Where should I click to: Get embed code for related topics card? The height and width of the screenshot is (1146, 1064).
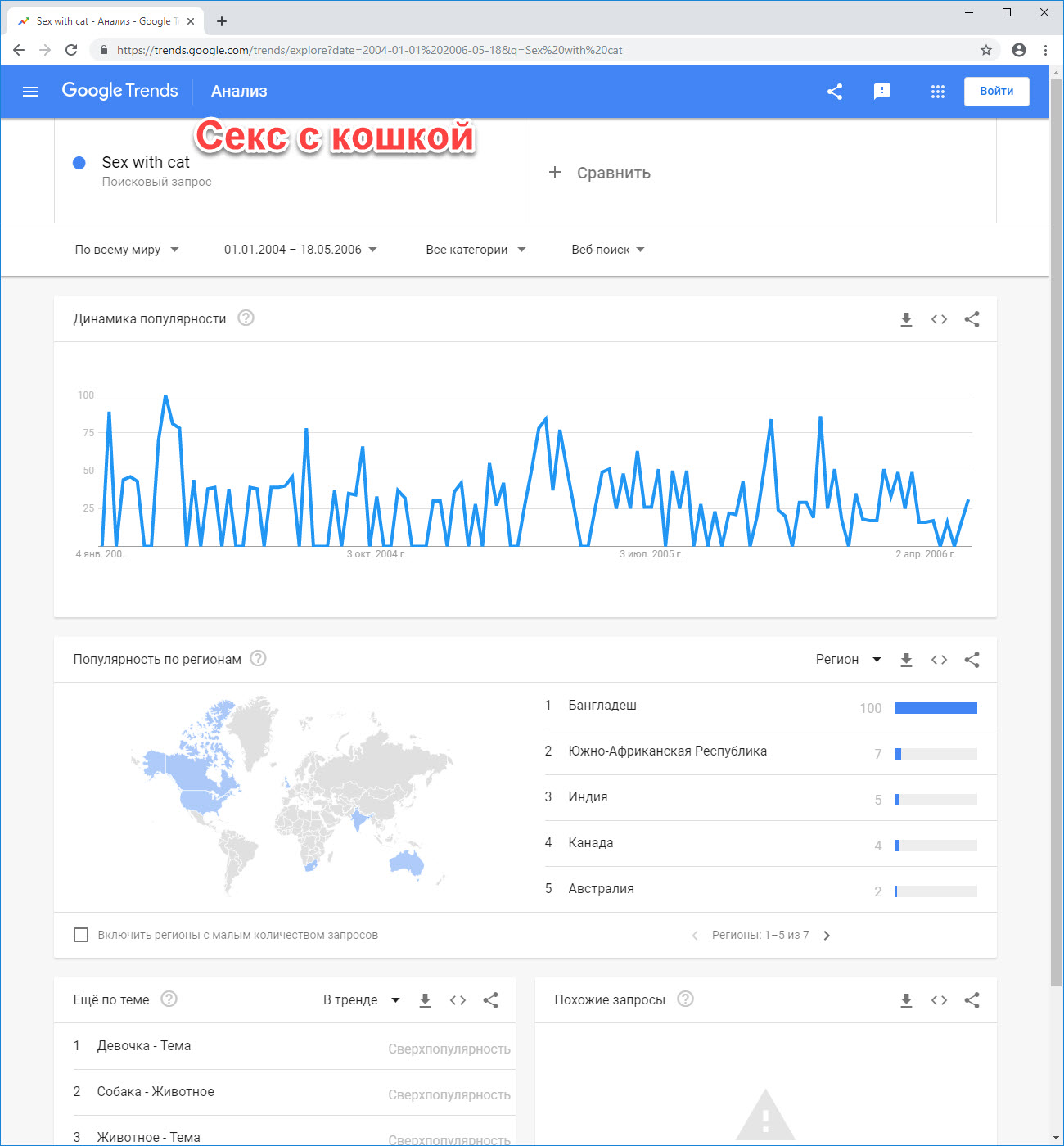point(458,1000)
